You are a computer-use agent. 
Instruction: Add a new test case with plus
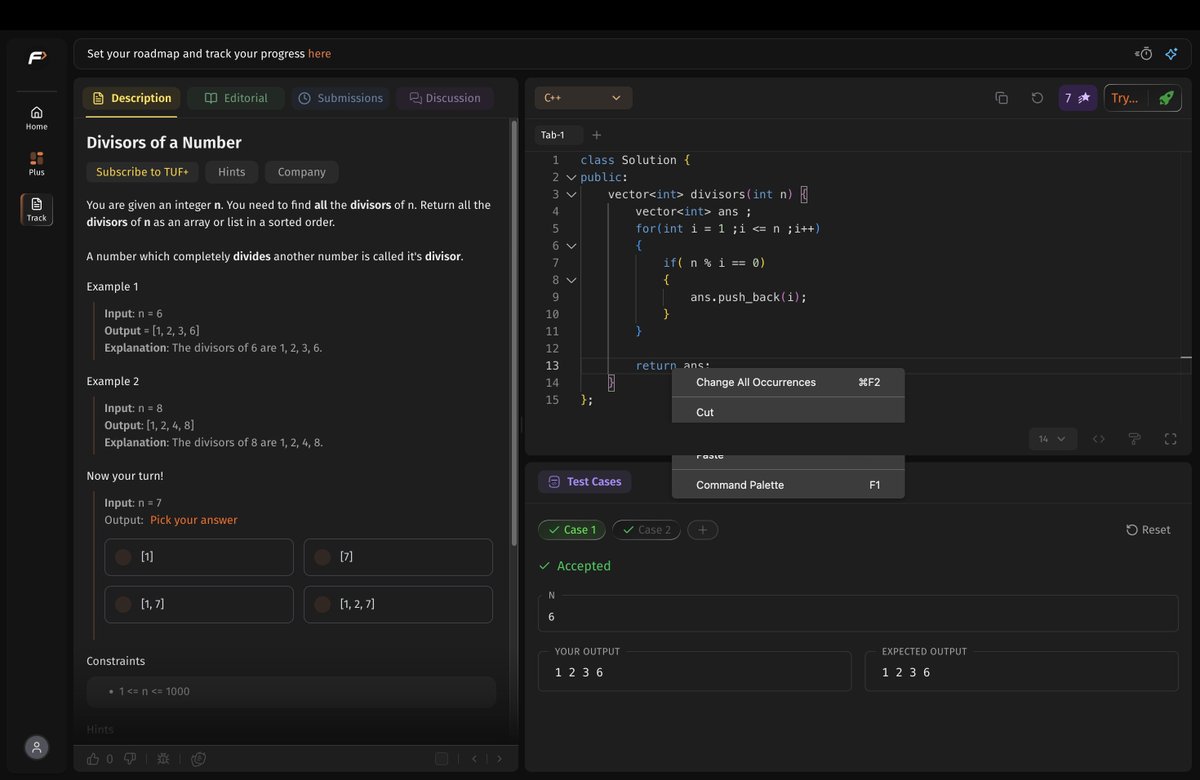point(702,530)
